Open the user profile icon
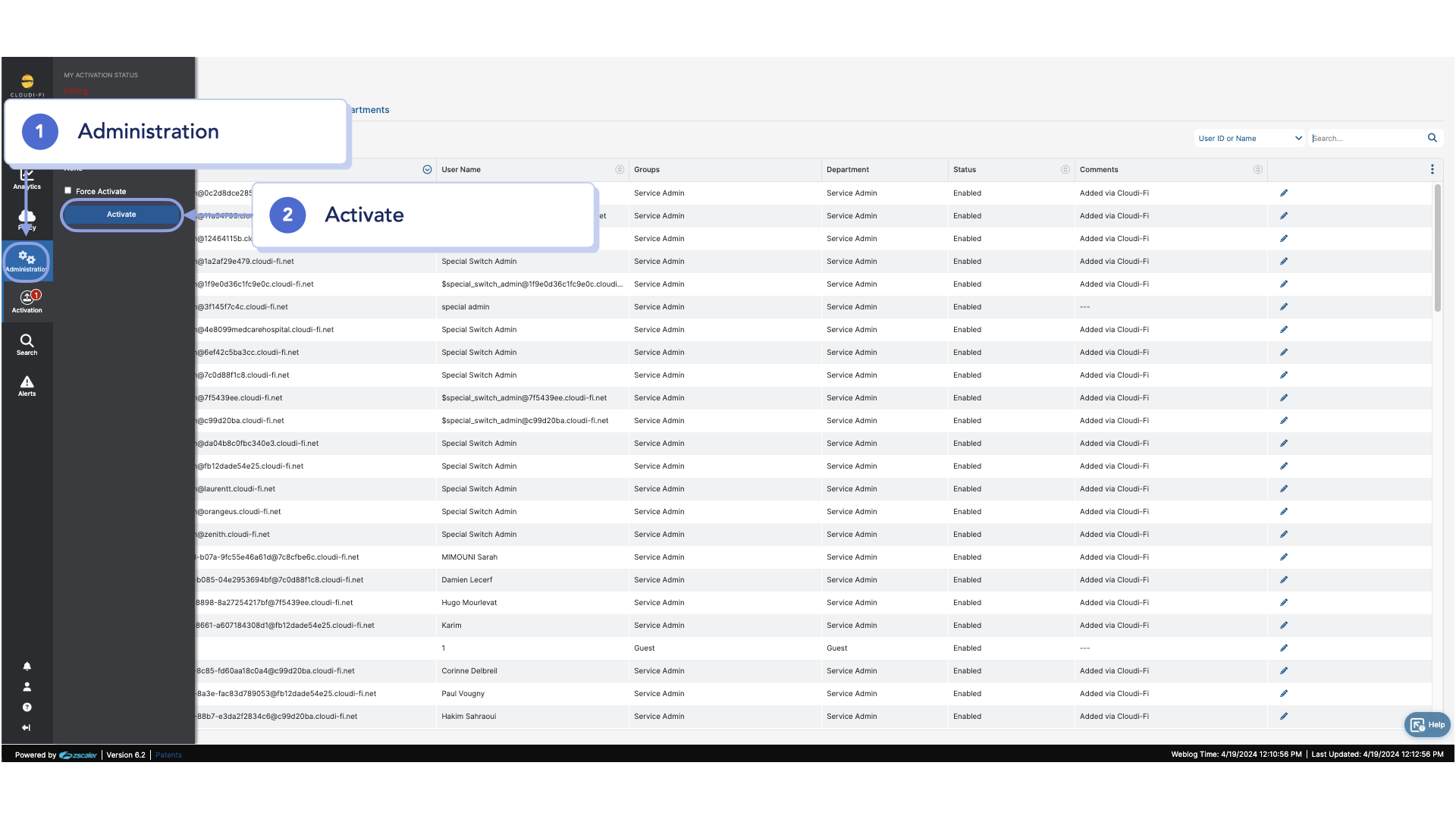 point(27,687)
